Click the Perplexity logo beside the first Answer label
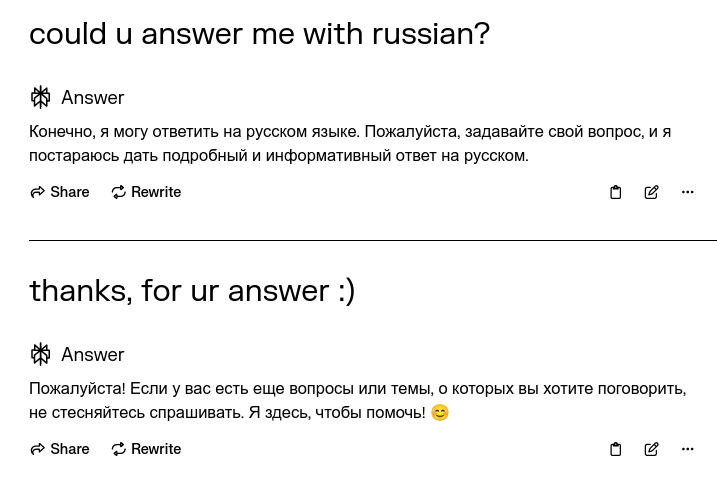717x489 pixels. click(41, 97)
